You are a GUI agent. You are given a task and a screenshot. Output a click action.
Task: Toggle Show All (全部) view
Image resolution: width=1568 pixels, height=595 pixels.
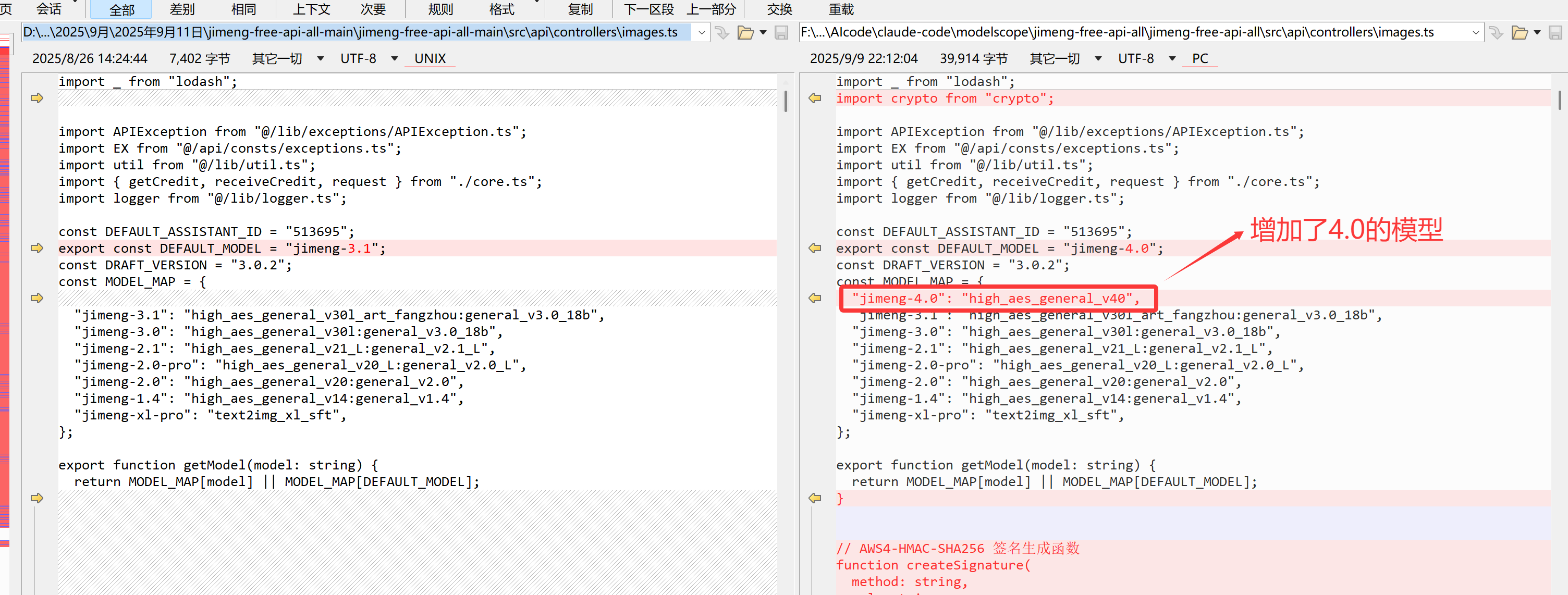click(122, 10)
